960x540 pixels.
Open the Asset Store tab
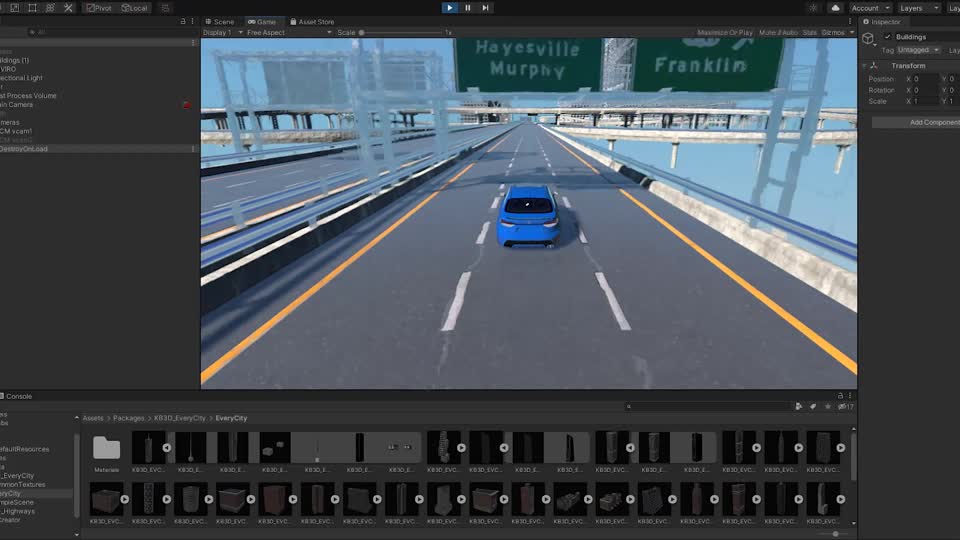(312, 21)
